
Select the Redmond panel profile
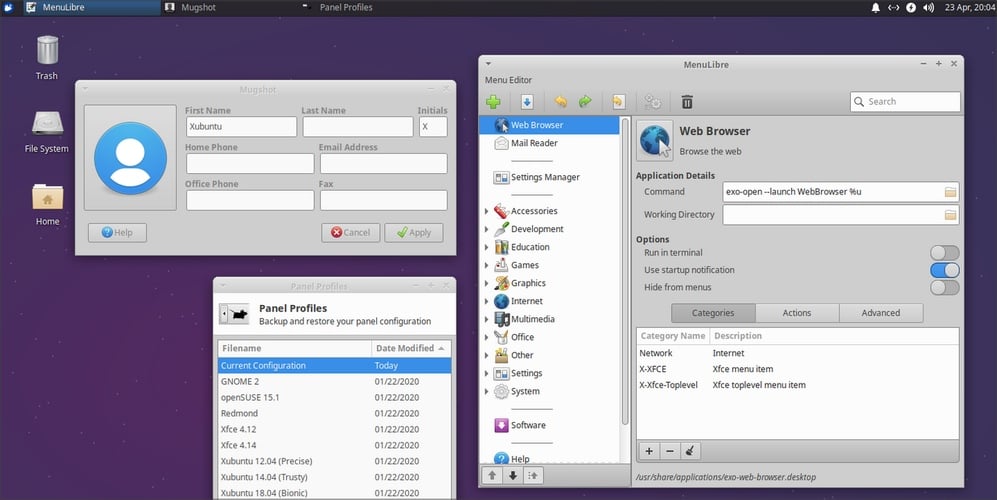pyautogui.click(x=334, y=413)
